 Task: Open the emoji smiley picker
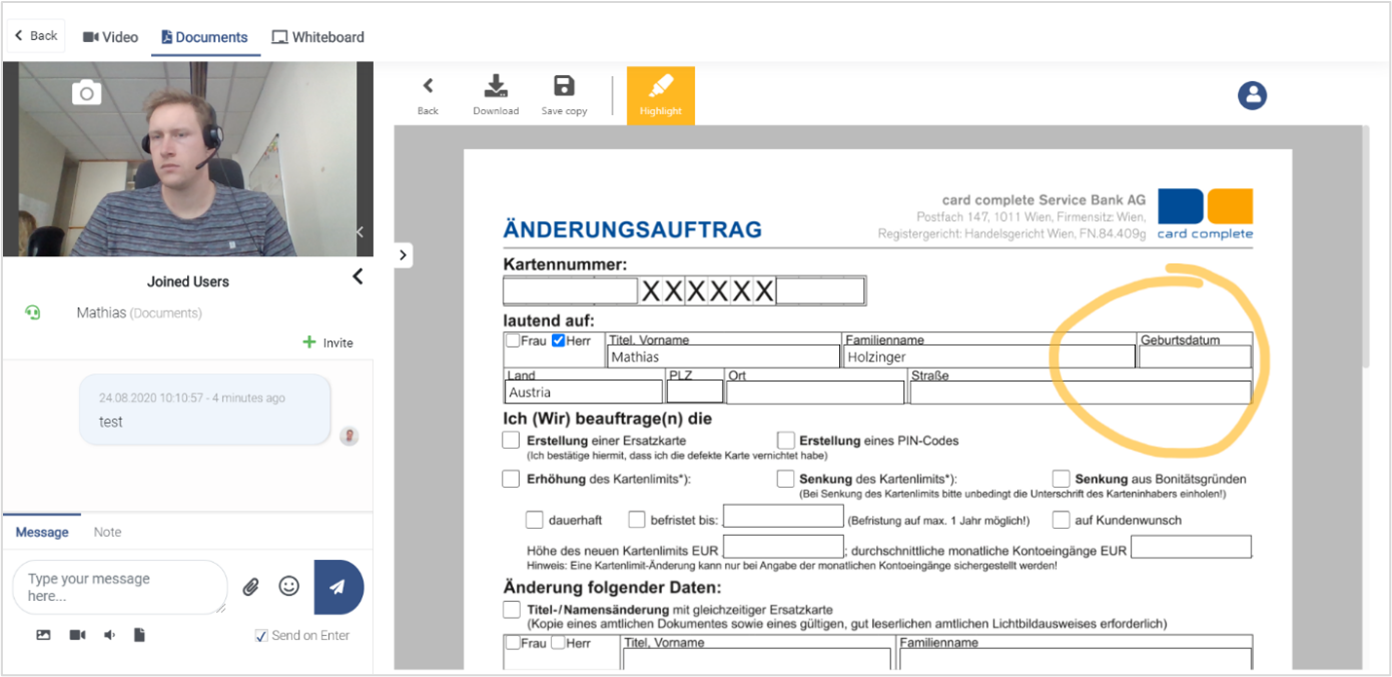point(289,586)
